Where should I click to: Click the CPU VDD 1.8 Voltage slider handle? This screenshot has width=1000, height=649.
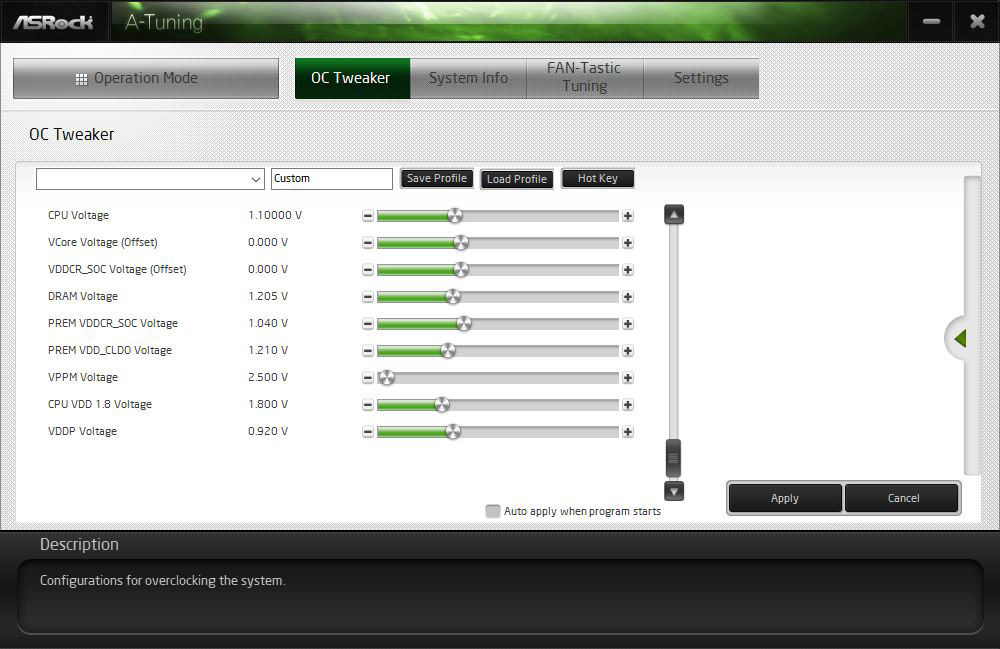point(441,405)
